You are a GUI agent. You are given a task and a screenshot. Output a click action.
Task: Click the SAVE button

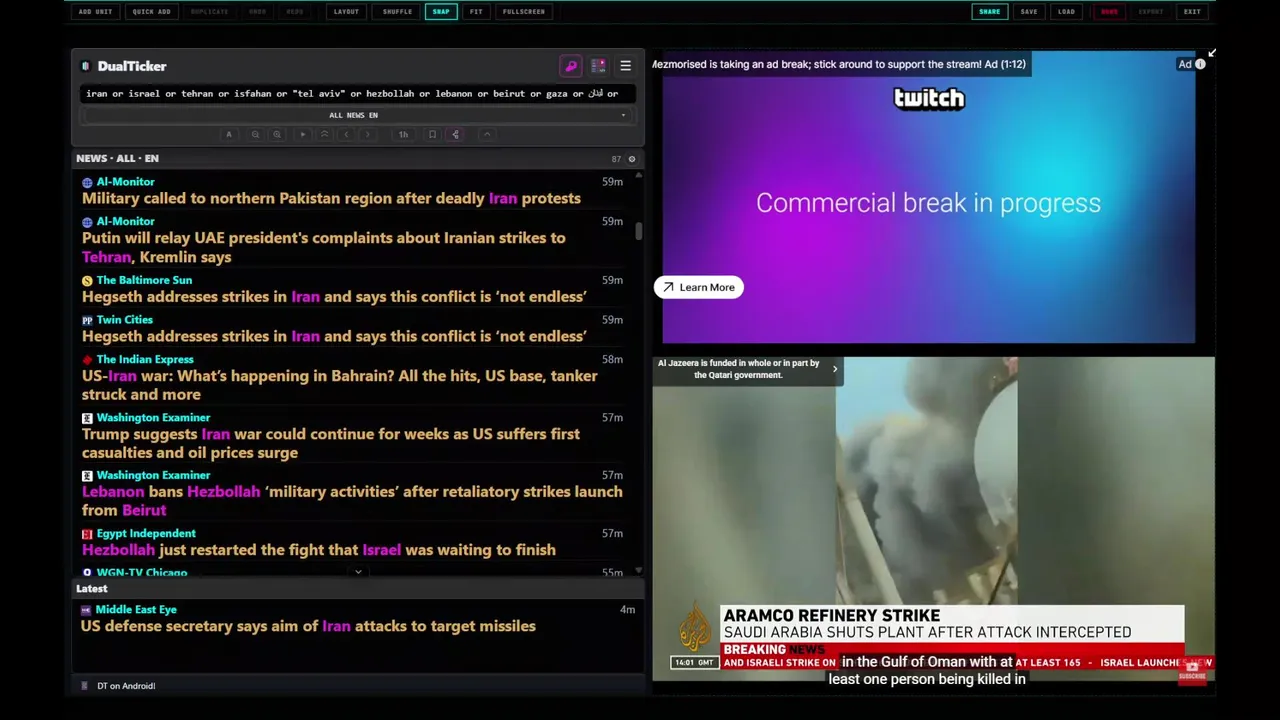1029,12
